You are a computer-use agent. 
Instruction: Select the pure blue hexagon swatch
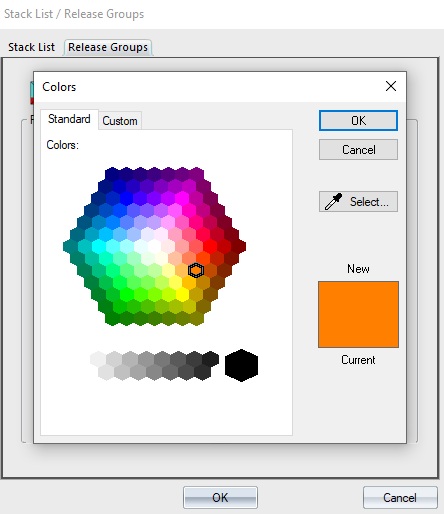coord(126,199)
